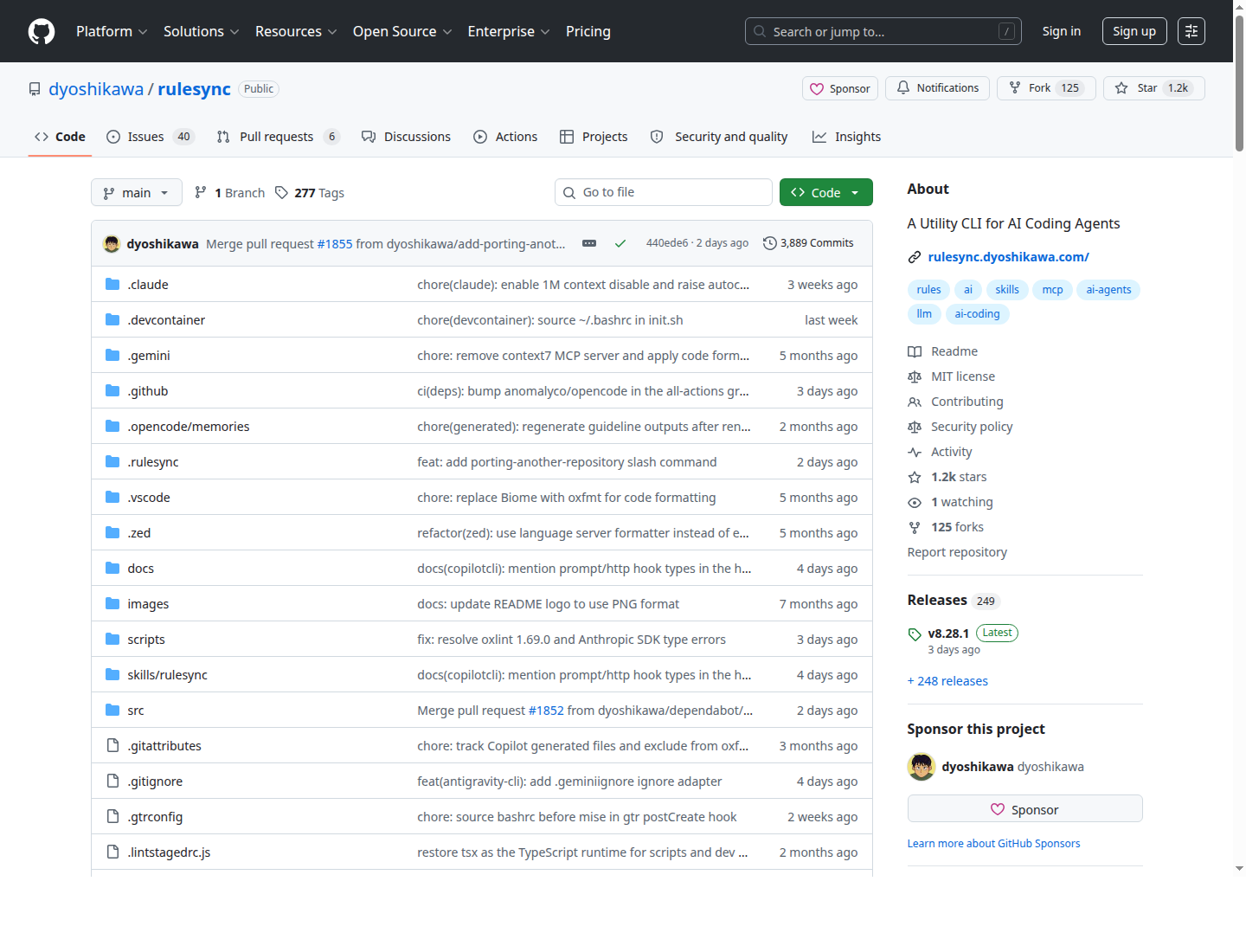Click the sponsor avatar of dyoshikawa
The image size is (1246, 952).
(x=922, y=767)
